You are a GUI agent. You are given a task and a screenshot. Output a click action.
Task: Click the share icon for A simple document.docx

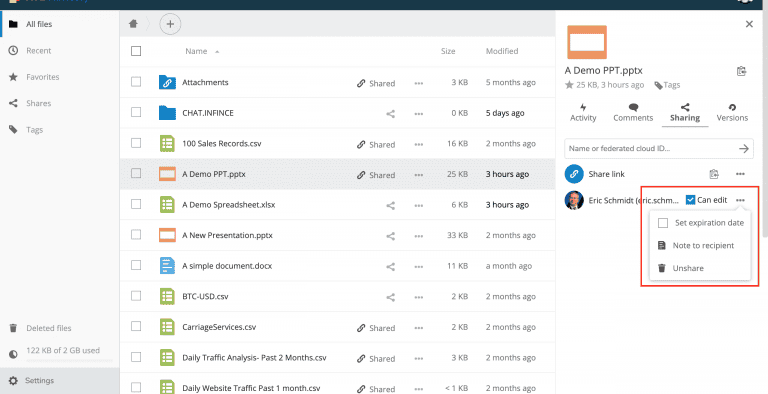(390, 267)
